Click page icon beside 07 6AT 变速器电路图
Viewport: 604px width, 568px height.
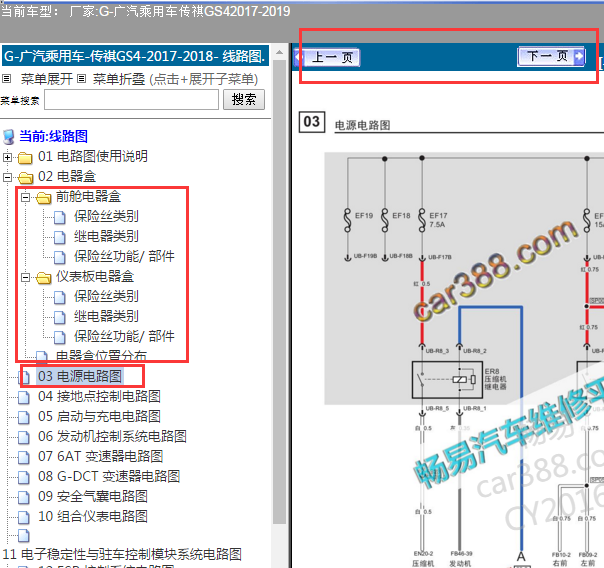(x=23, y=458)
